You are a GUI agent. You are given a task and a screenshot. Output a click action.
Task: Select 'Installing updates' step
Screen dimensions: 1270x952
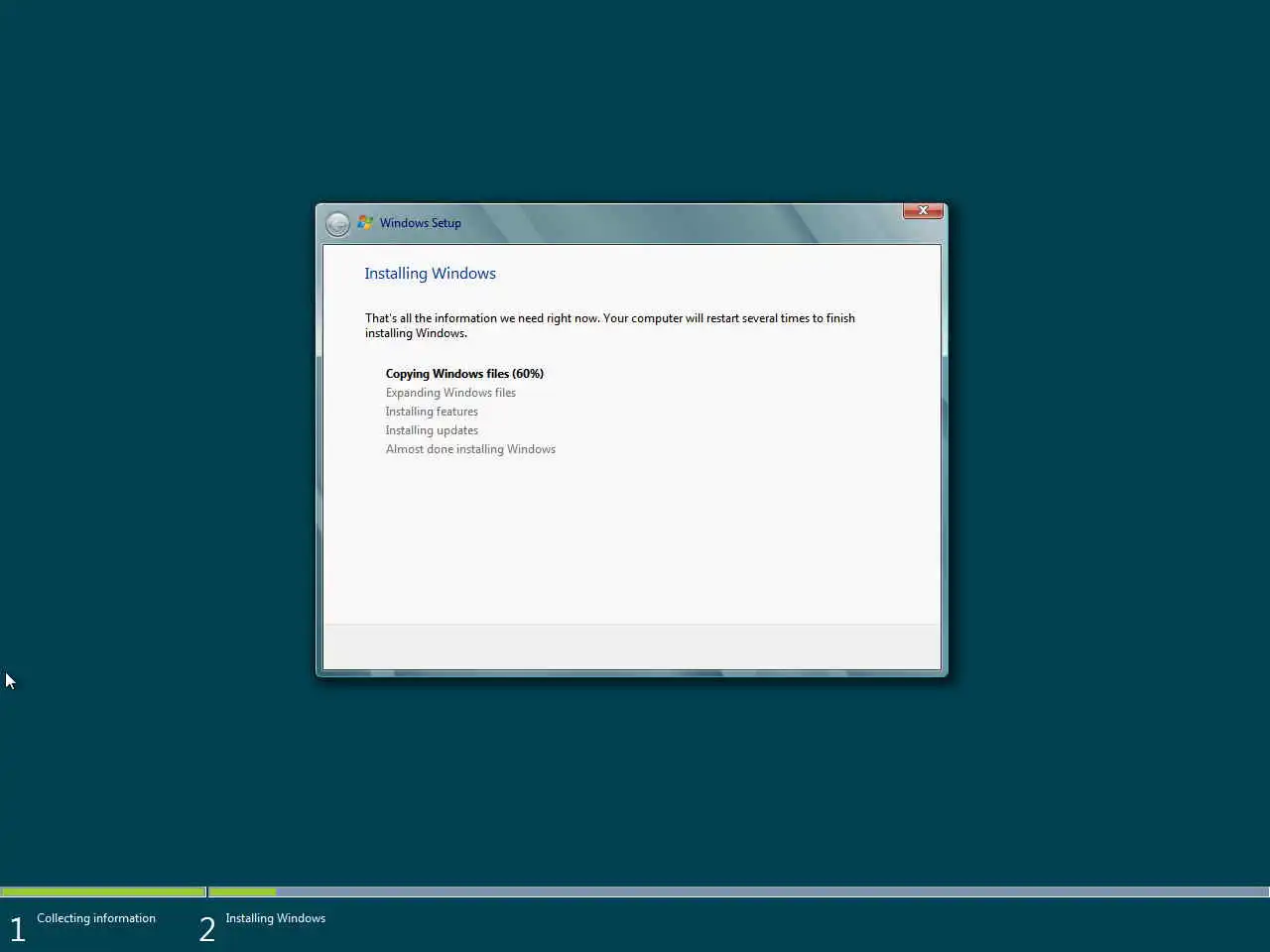432,430
